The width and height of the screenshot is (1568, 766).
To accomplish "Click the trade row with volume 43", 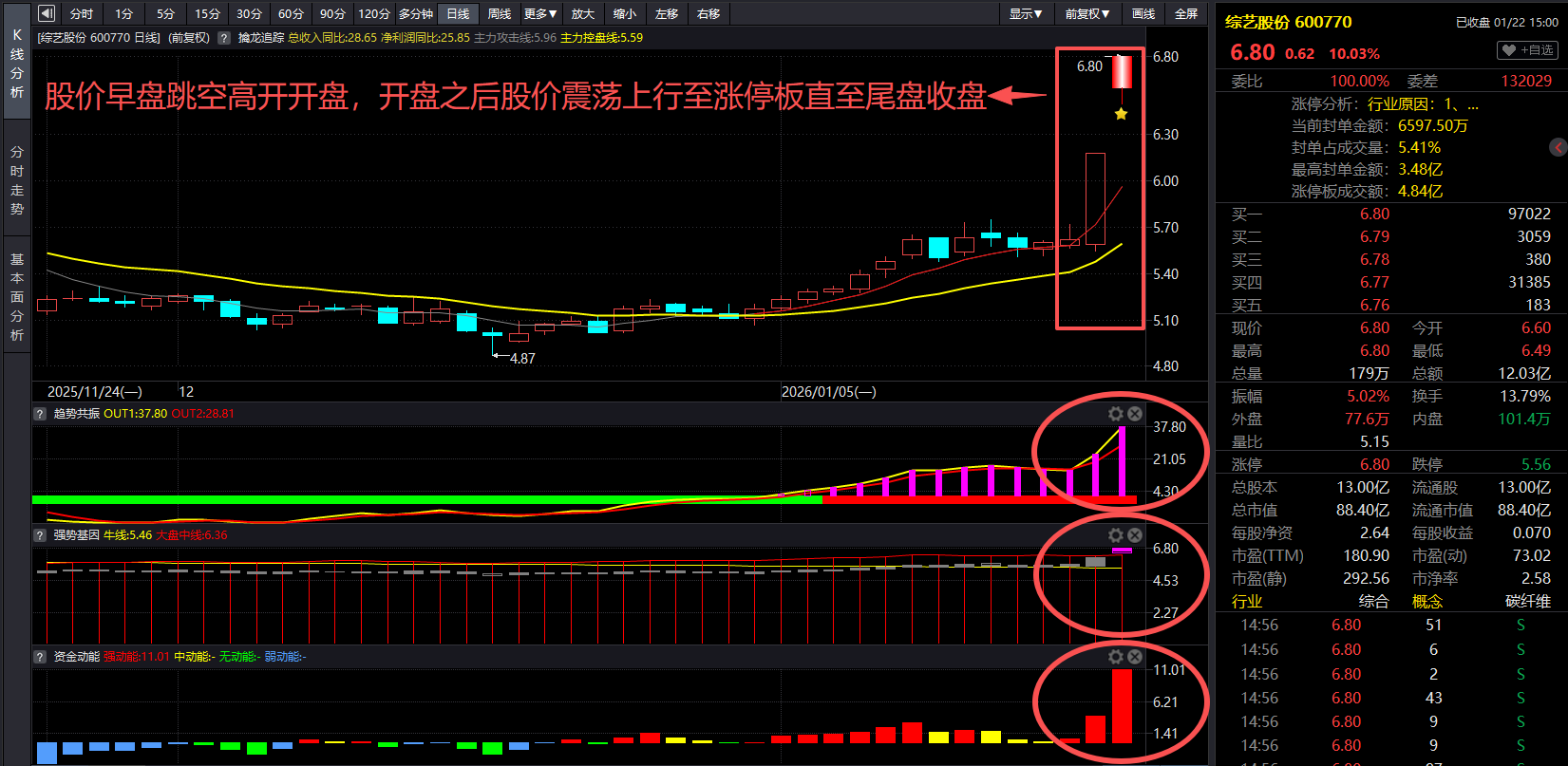I will coord(1391,698).
